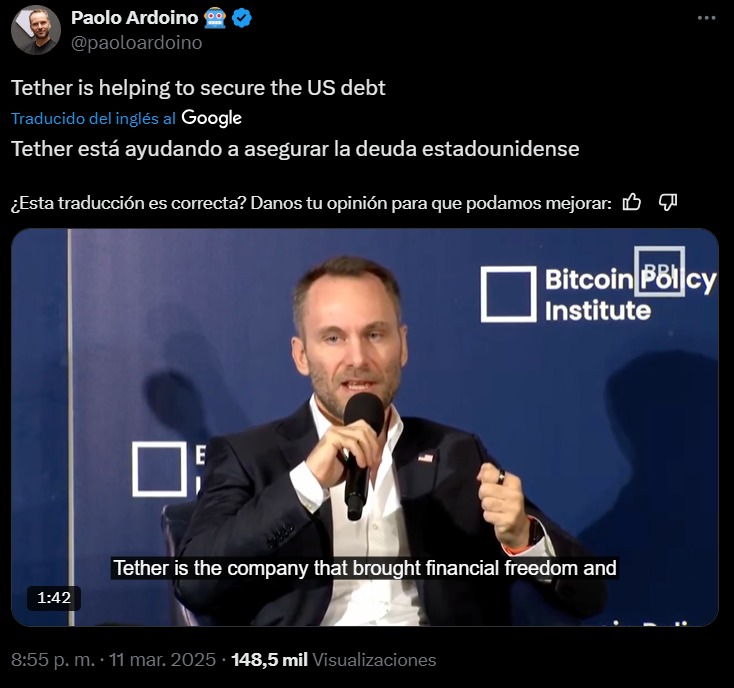Click the video subtitle caption text
The height and width of the screenshot is (688, 734).
pyautogui.click(x=365, y=568)
